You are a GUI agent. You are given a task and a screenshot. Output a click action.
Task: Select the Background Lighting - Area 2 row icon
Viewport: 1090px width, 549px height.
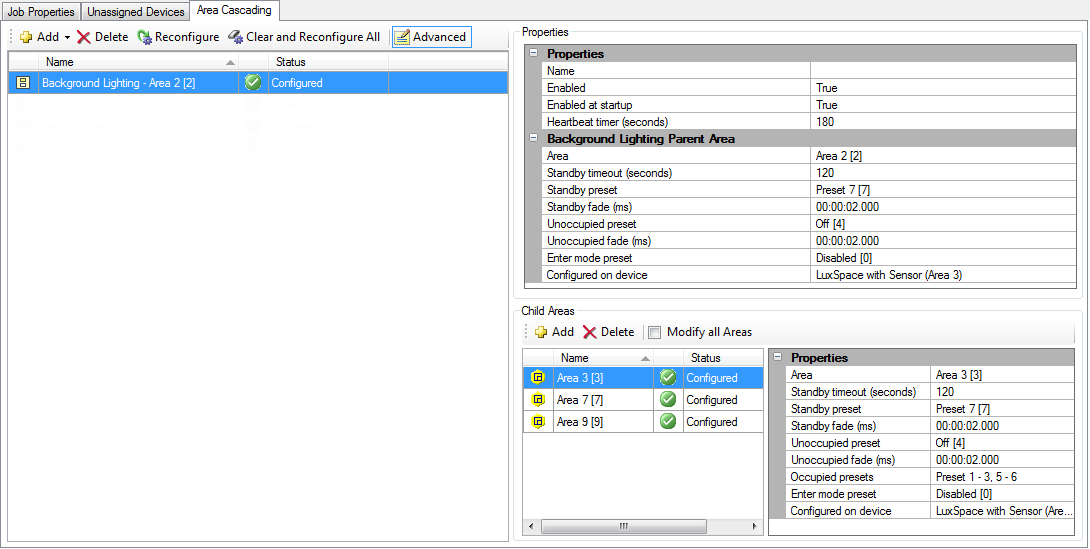[x=23, y=83]
